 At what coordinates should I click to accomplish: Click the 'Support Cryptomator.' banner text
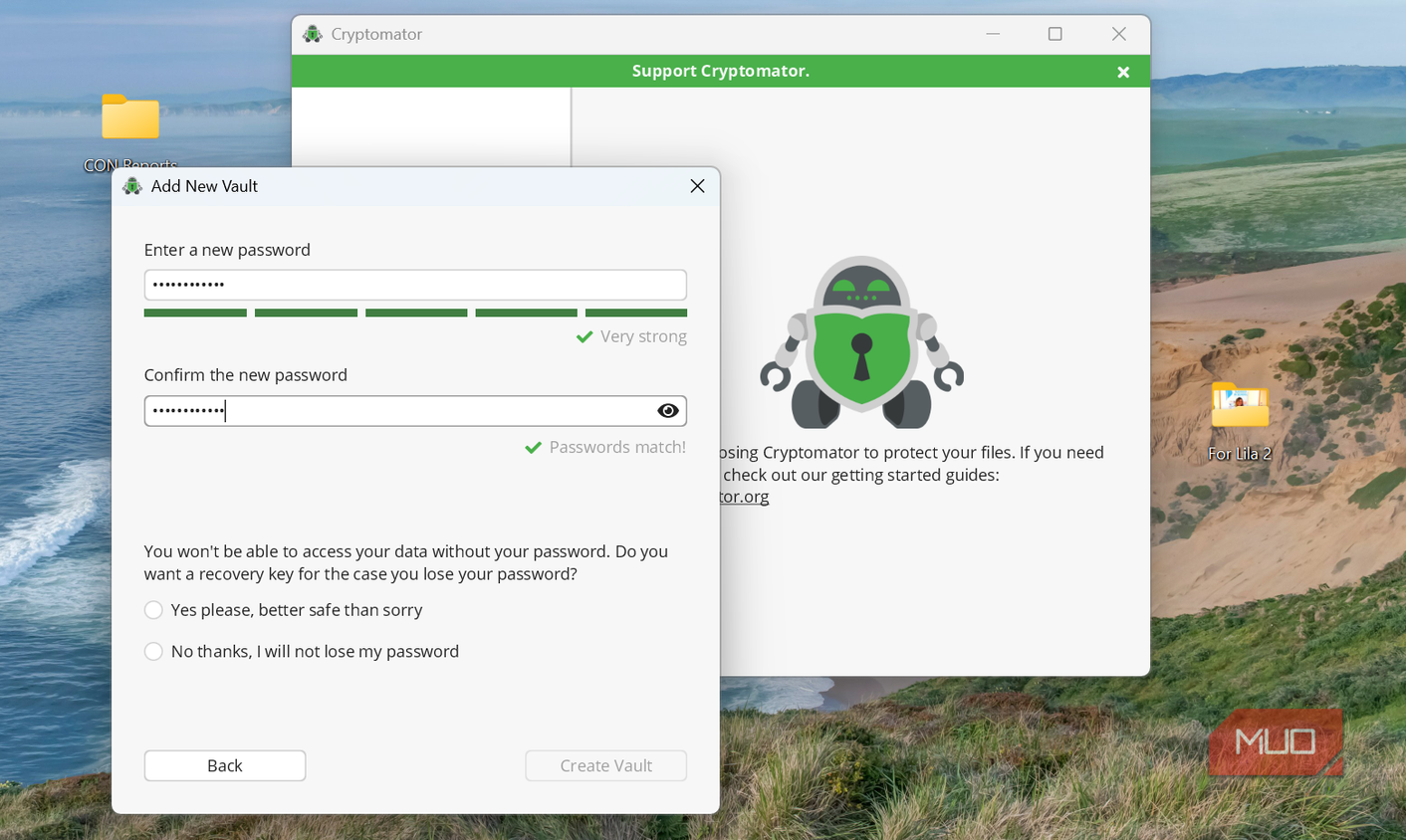coord(721,71)
